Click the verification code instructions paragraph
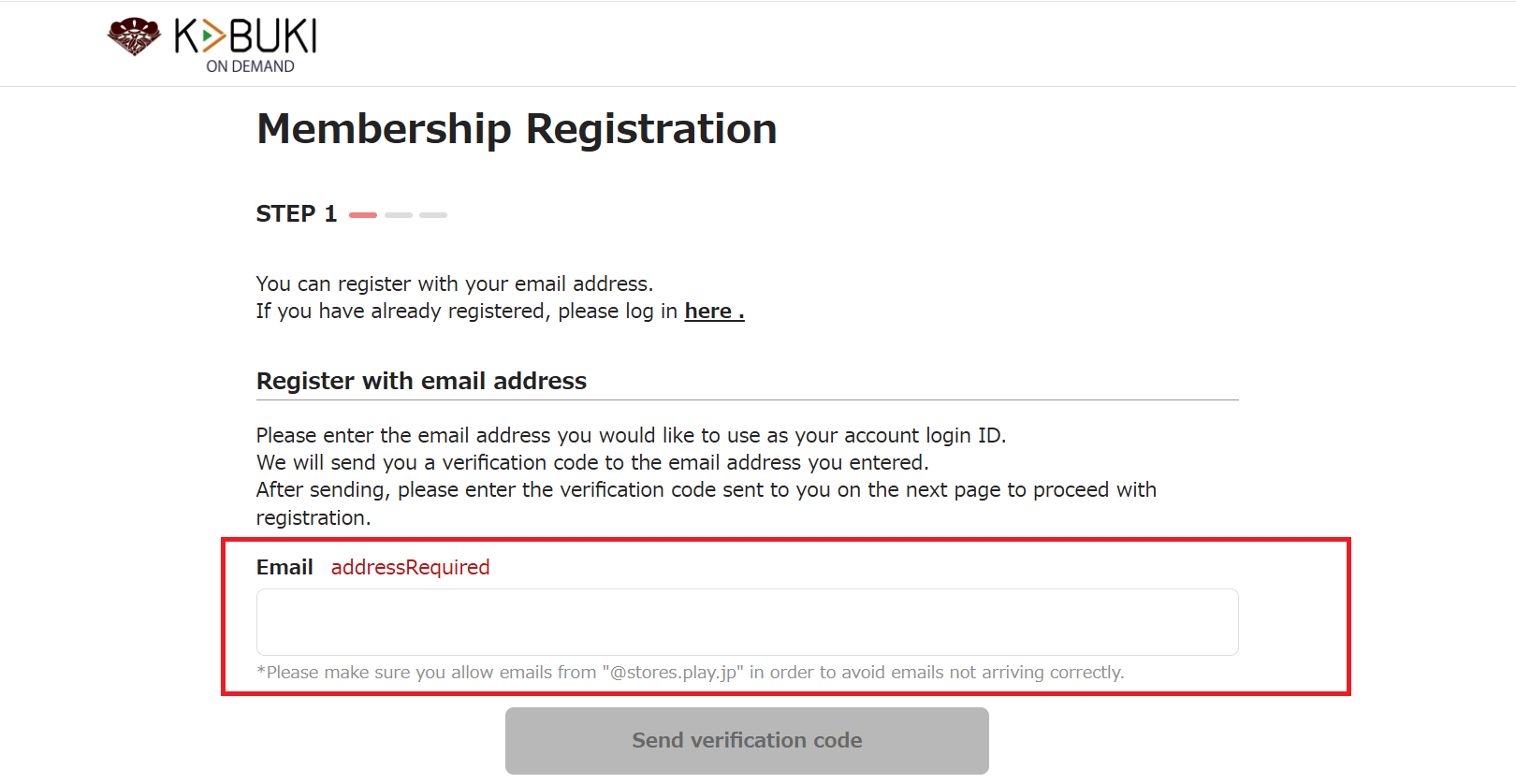This screenshot has height=784, width=1516. coord(707,476)
